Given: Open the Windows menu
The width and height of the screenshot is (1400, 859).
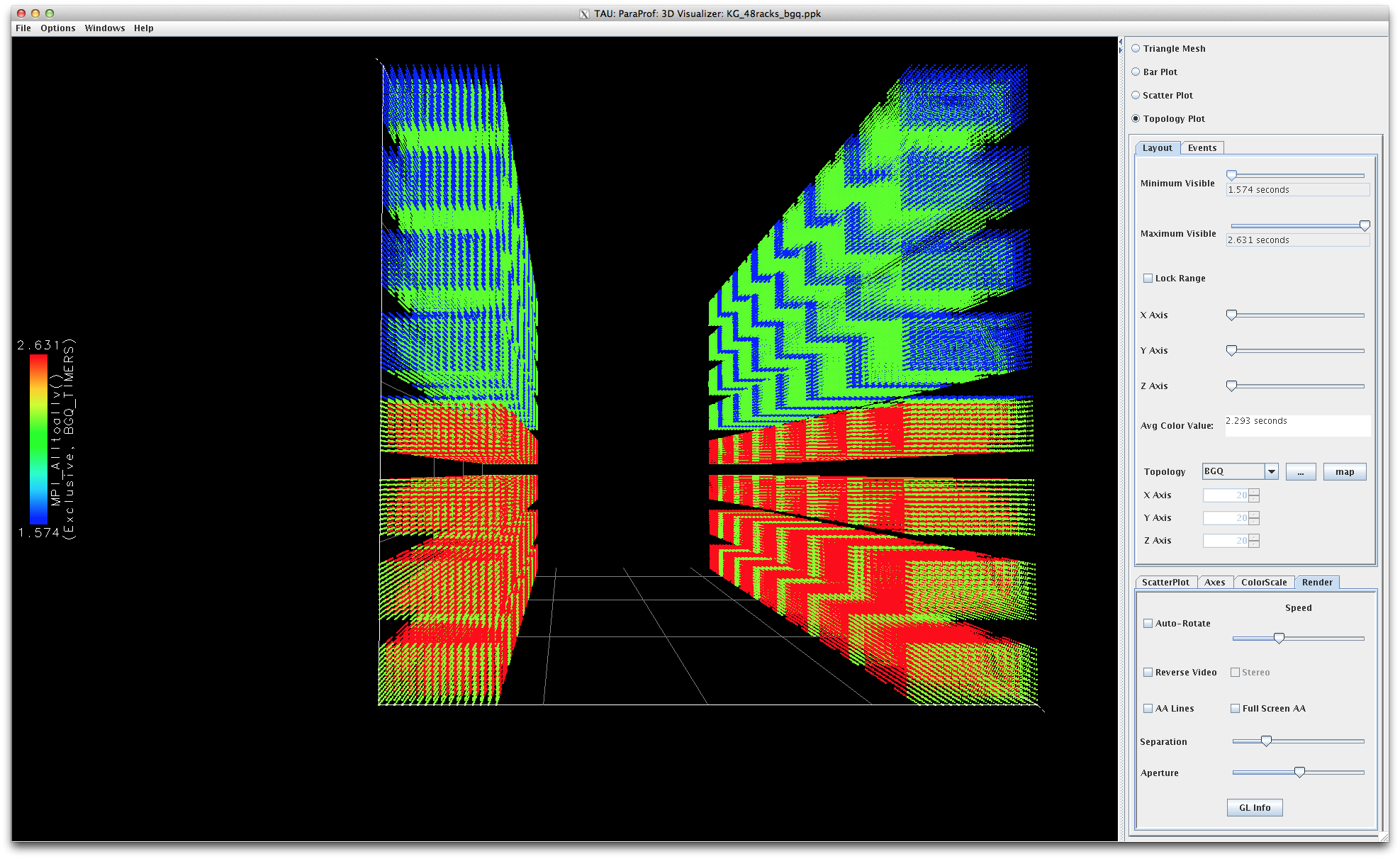Looking at the screenshot, I should click(104, 28).
